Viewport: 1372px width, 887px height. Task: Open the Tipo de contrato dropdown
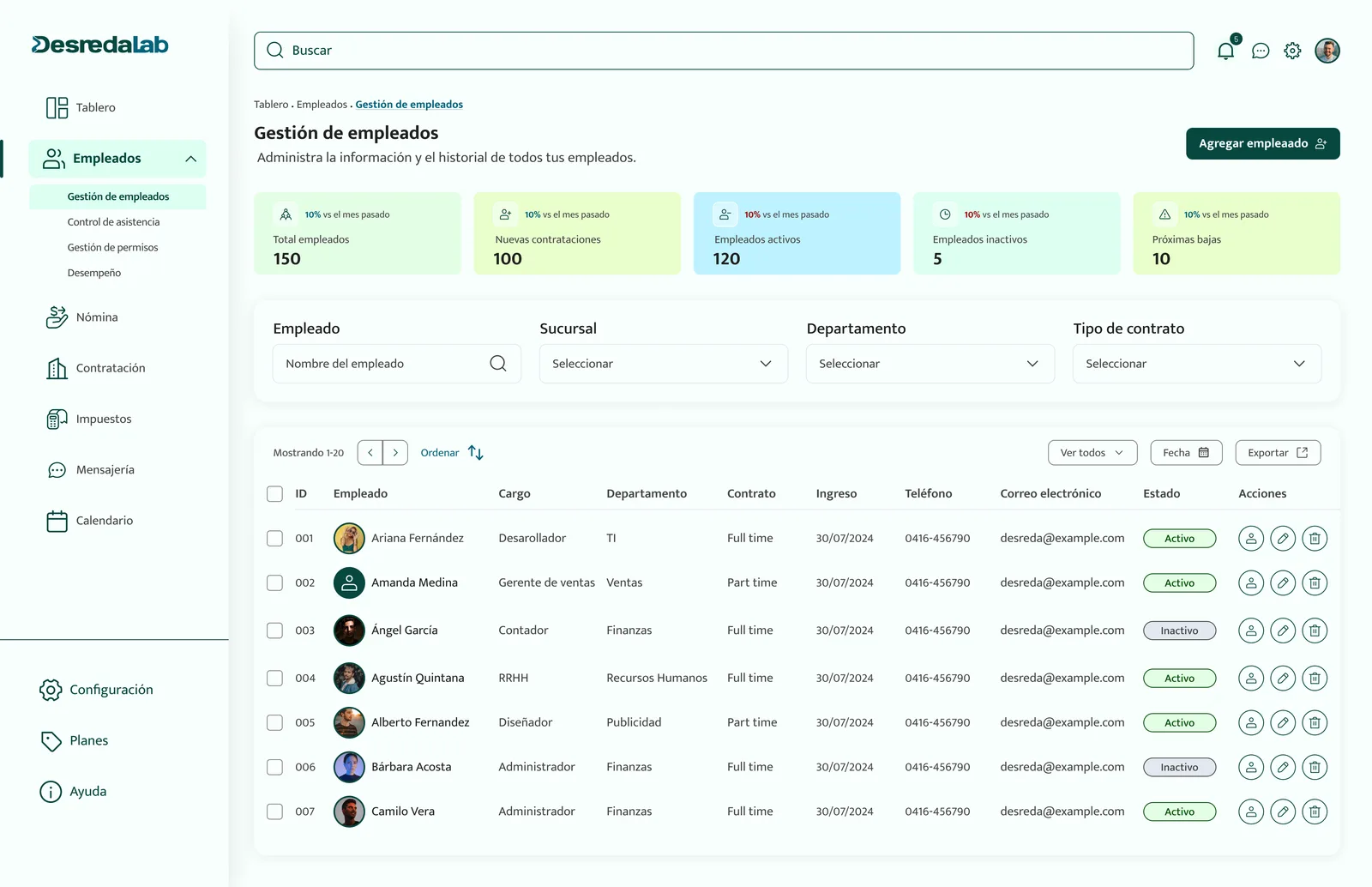tap(1197, 364)
